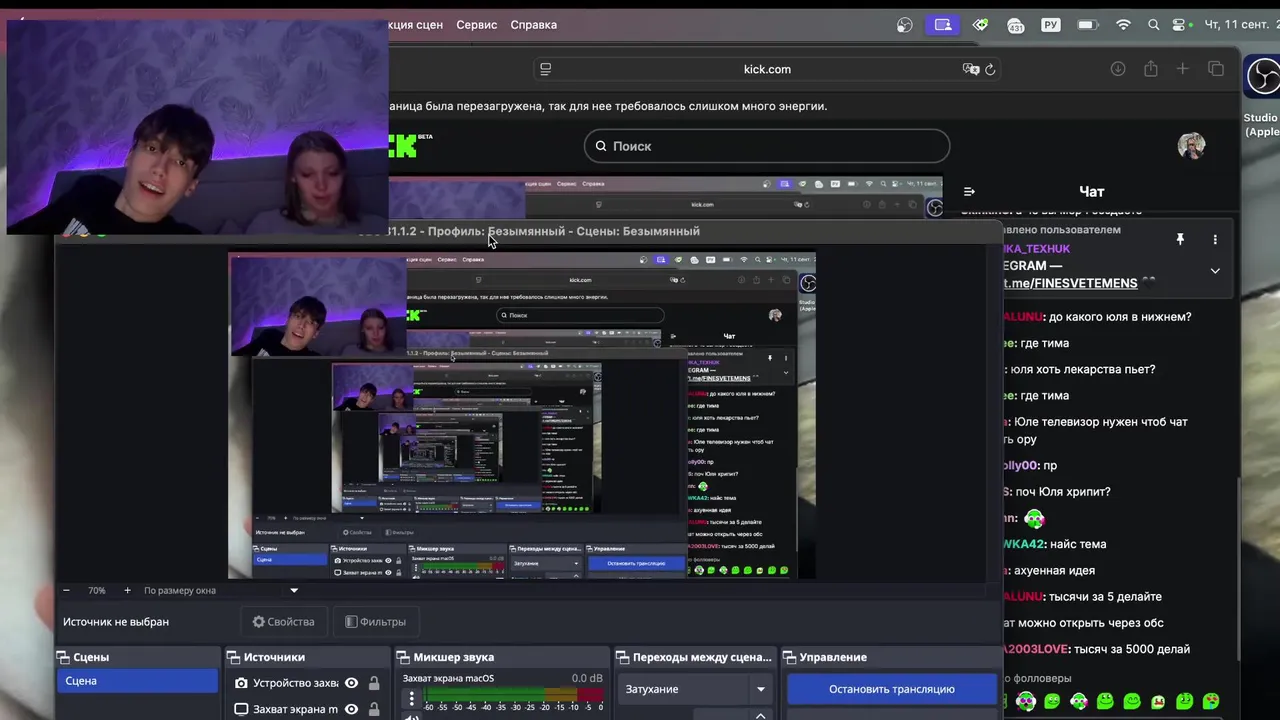Click the Микшер звука dock panel icon
The image size is (1280, 720).
pos(404,658)
